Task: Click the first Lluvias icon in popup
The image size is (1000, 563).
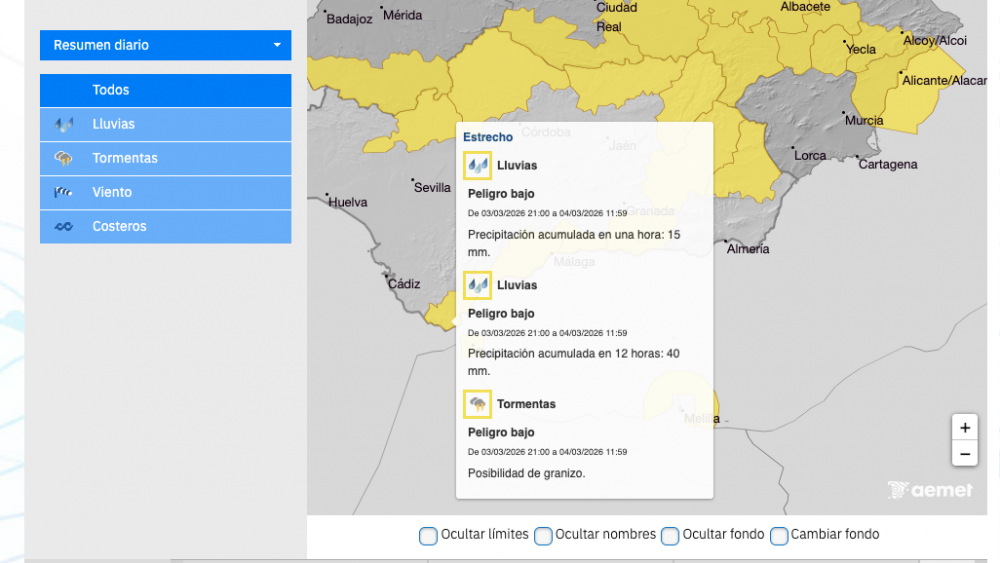Action: pos(478,166)
